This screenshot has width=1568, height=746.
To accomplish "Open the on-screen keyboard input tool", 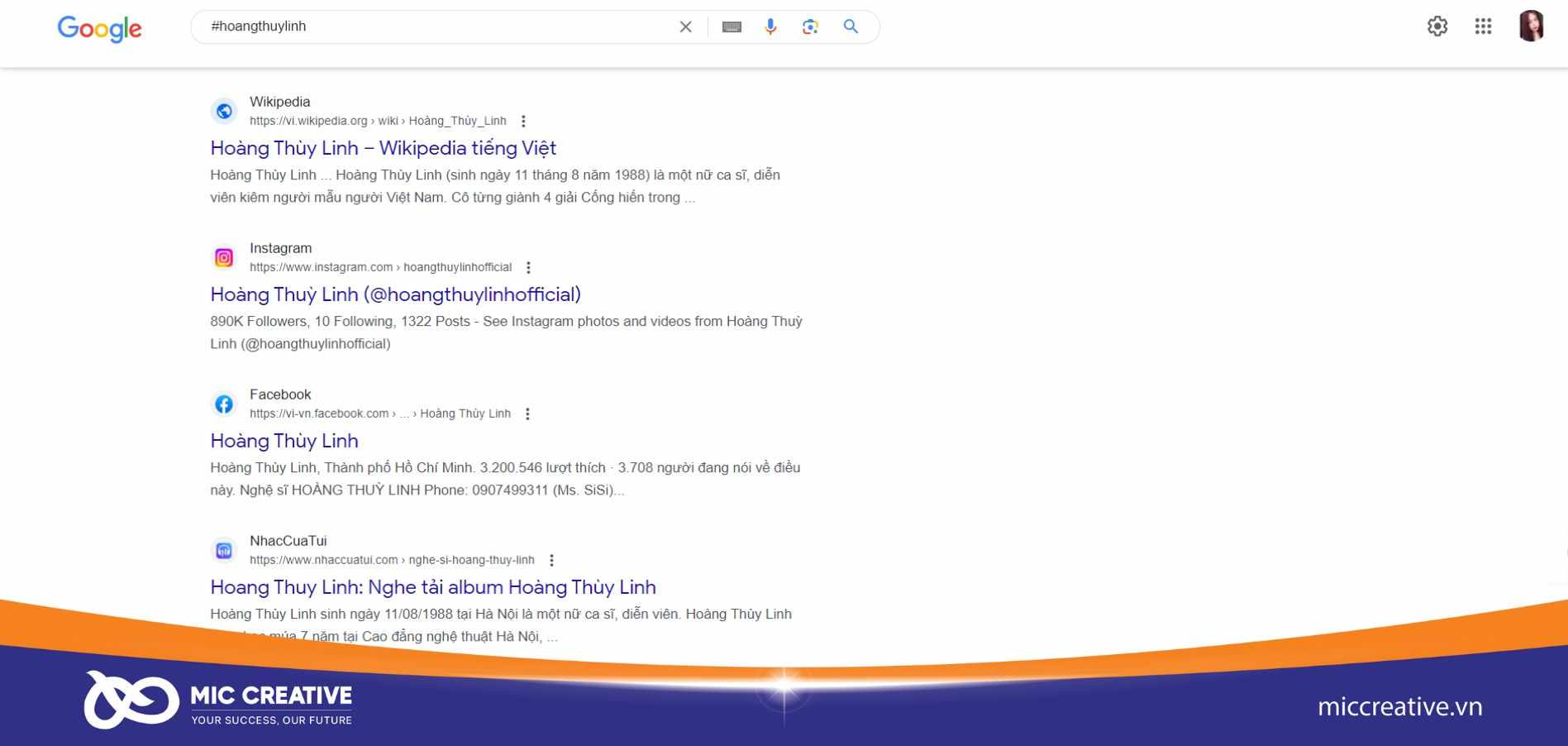I will (732, 26).
